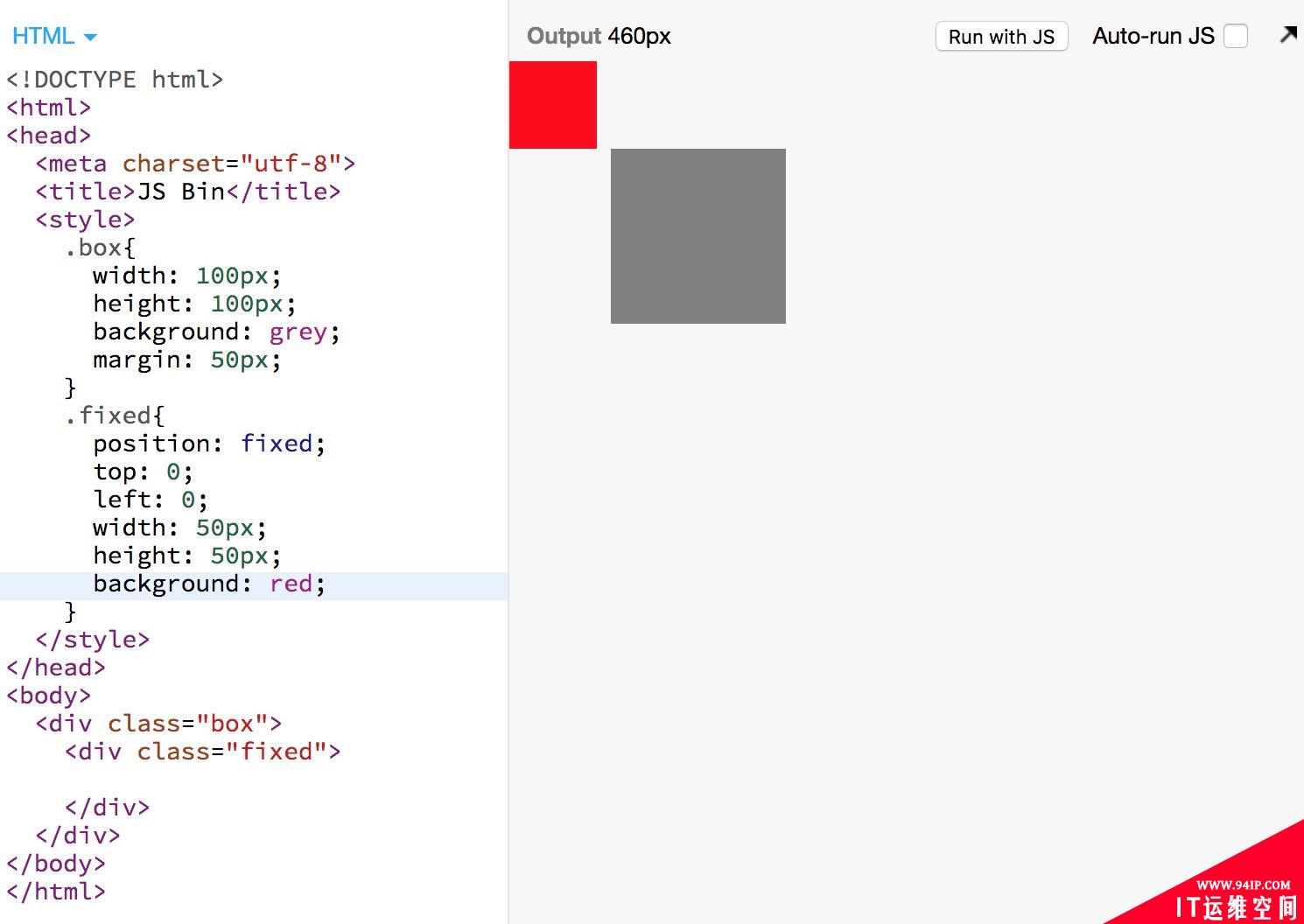Click the 'top: 0;' line
The image size is (1304, 924).
[x=144, y=472]
